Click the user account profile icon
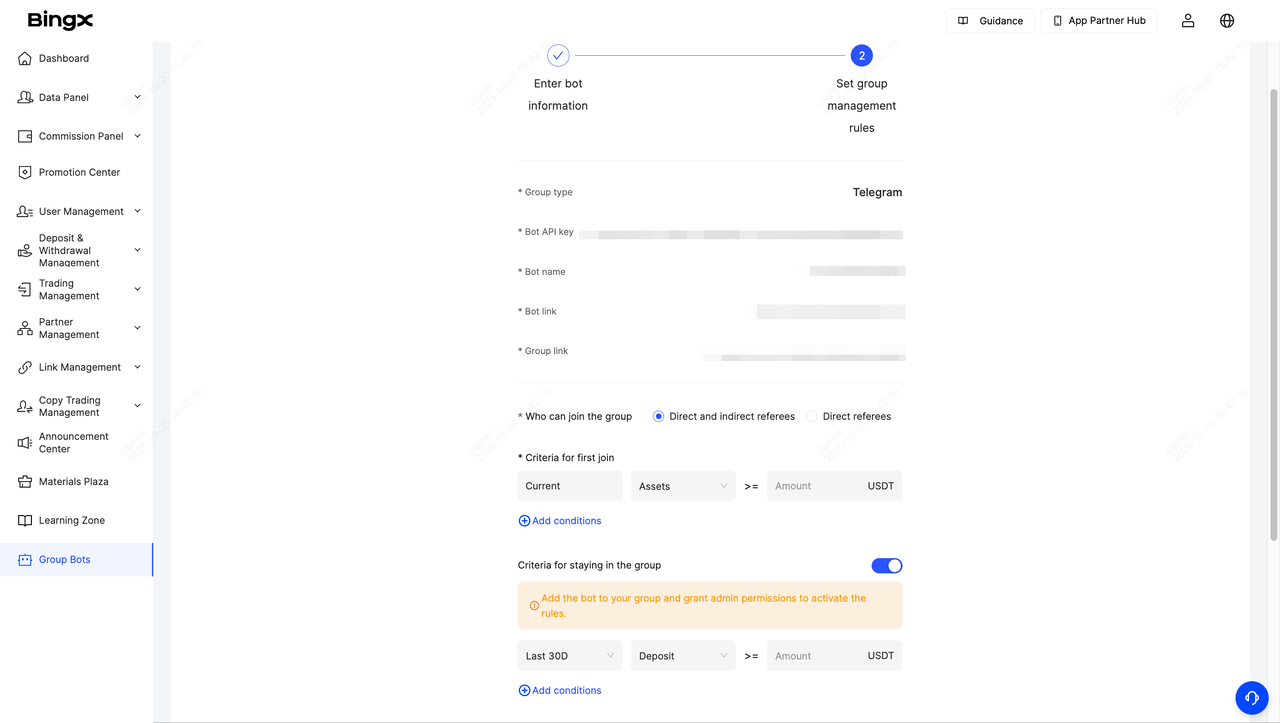1280x723 pixels. pos(1188,21)
